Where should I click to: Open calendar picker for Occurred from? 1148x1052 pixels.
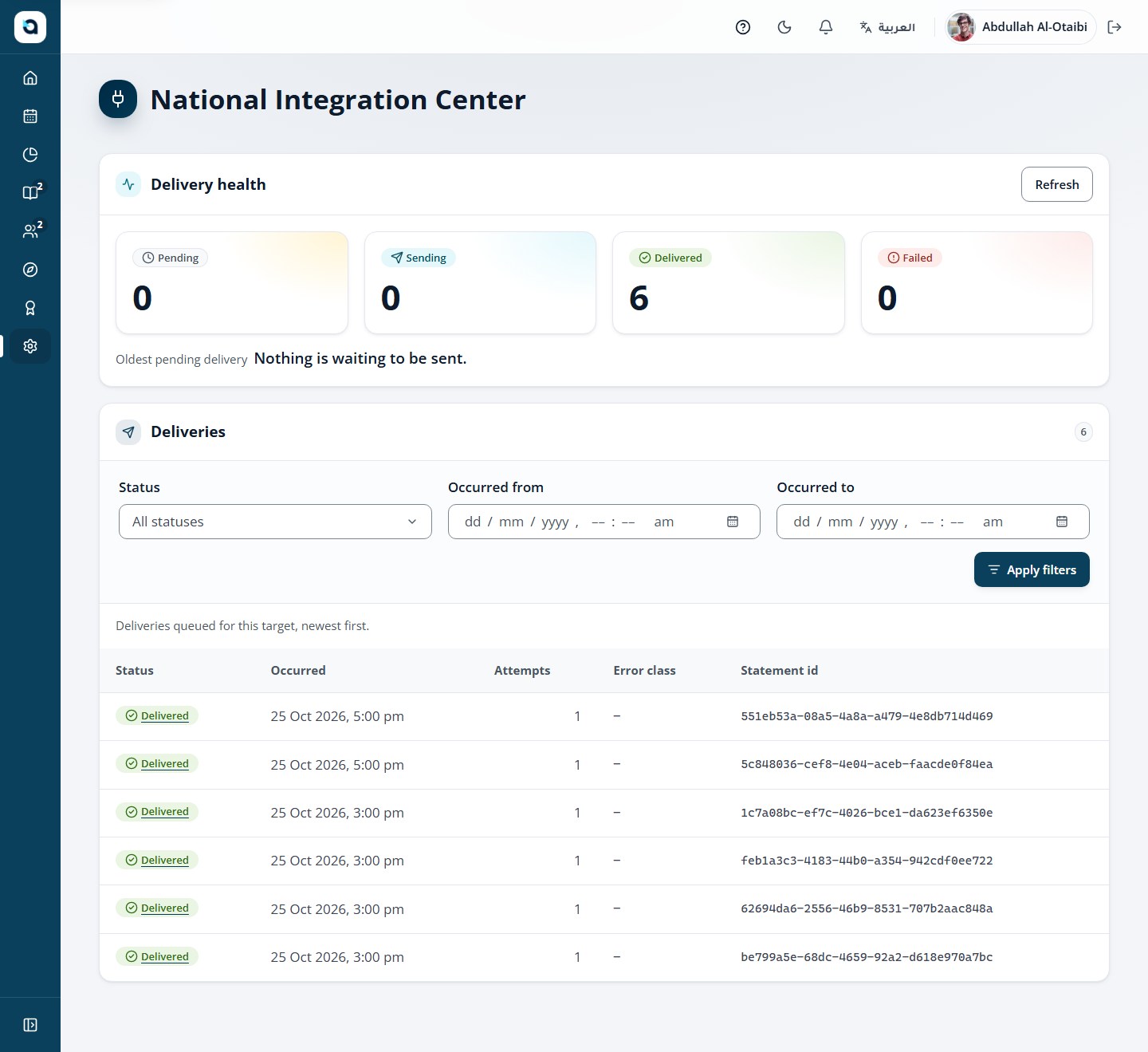[x=733, y=522]
